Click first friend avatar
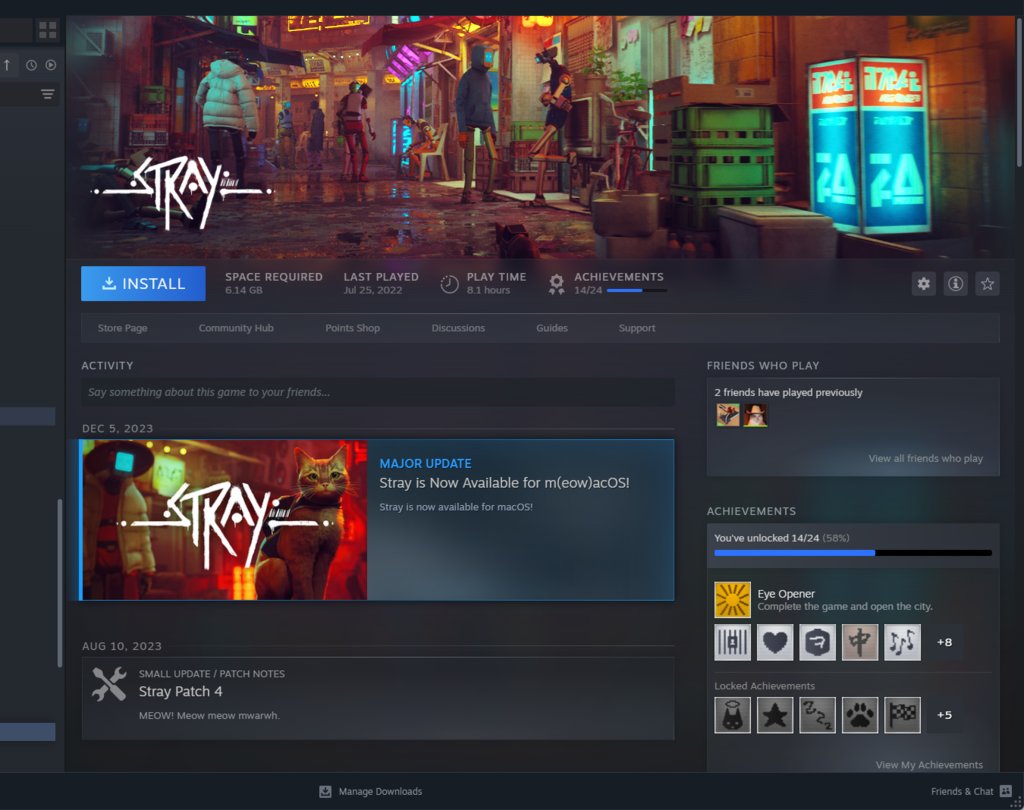 click(x=728, y=415)
